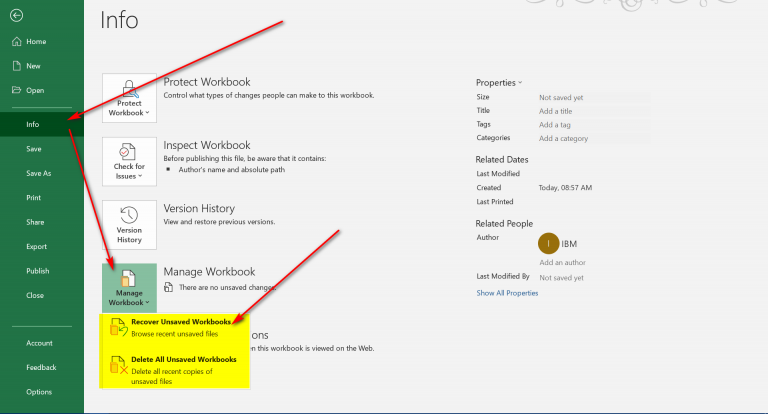Image resolution: width=768 pixels, height=414 pixels.
Task: Select Save As in the sidebar
Action: click(x=39, y=173)
